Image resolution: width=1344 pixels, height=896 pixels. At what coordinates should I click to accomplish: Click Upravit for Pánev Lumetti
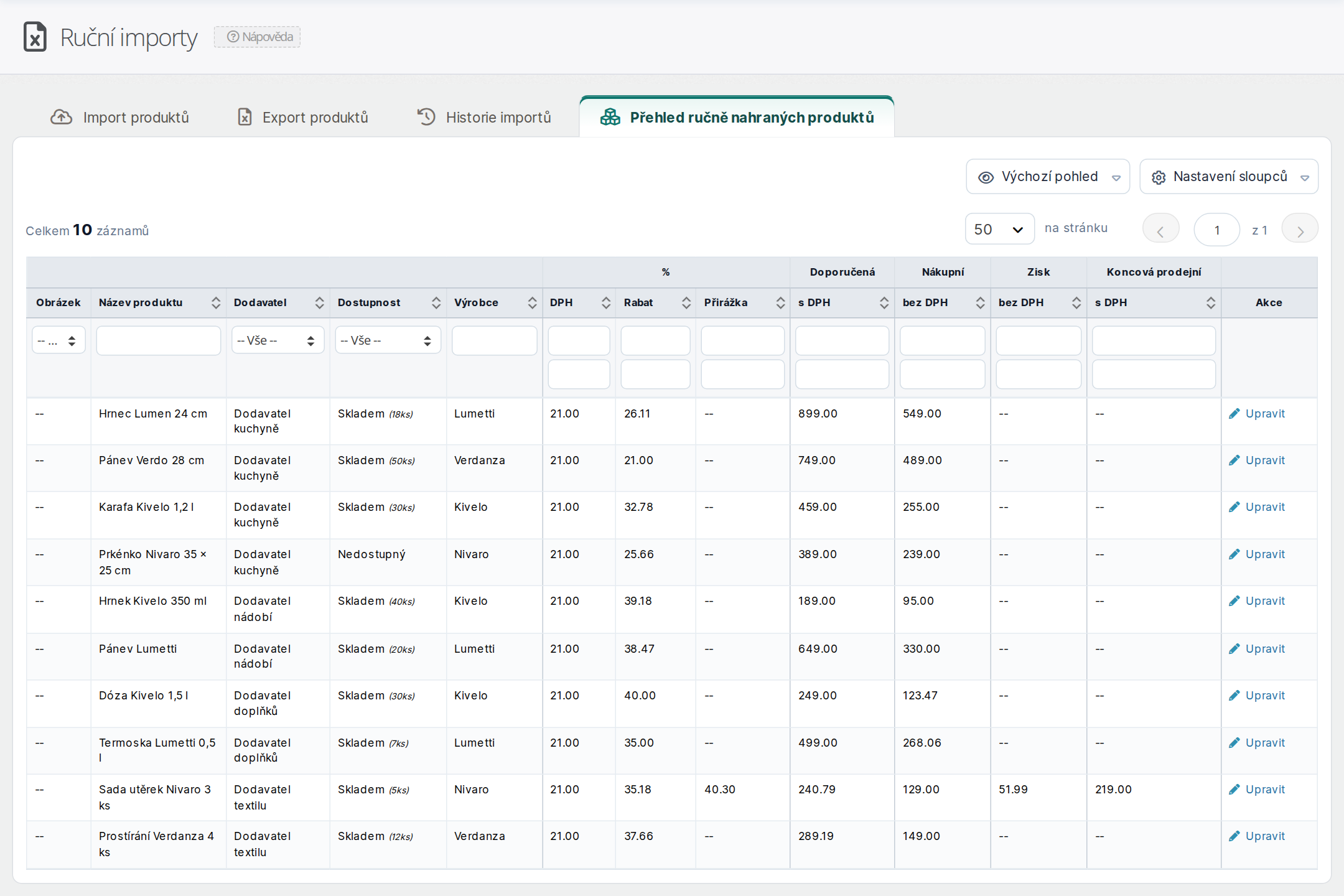pyautogui.click(x=1257, y=649)
